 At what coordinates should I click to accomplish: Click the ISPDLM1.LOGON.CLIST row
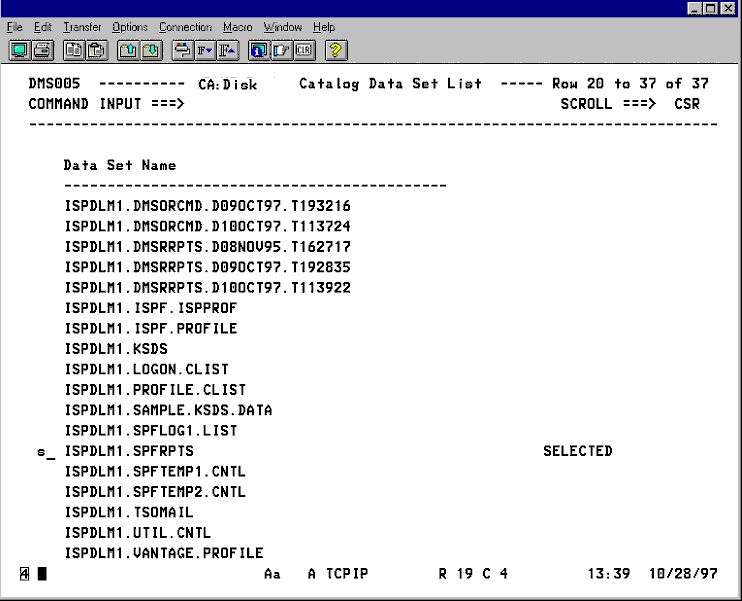coord(146,369)
